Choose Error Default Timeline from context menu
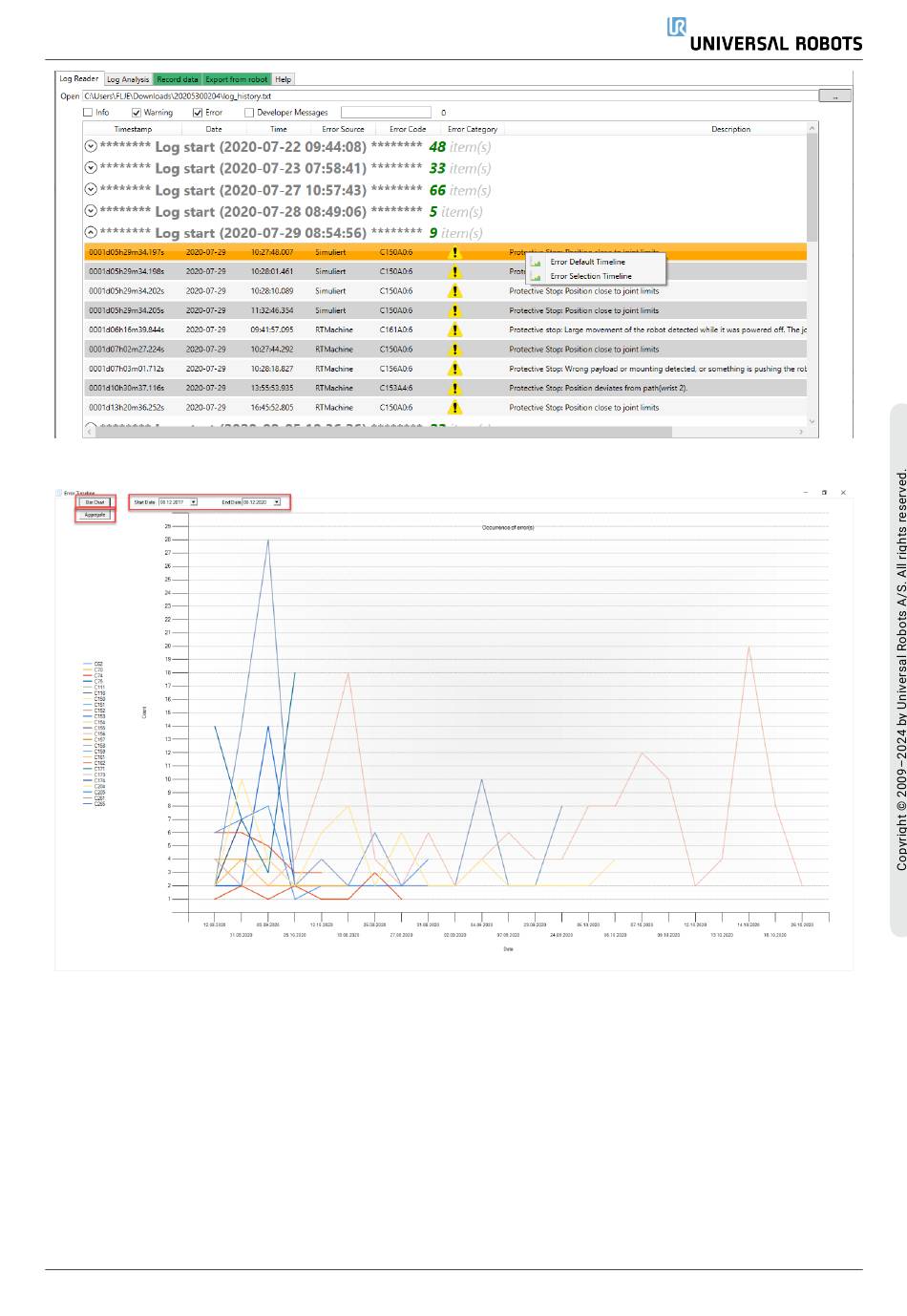Image resolution: width=907 pixels, height=1316 pixels. pos(587,262)
